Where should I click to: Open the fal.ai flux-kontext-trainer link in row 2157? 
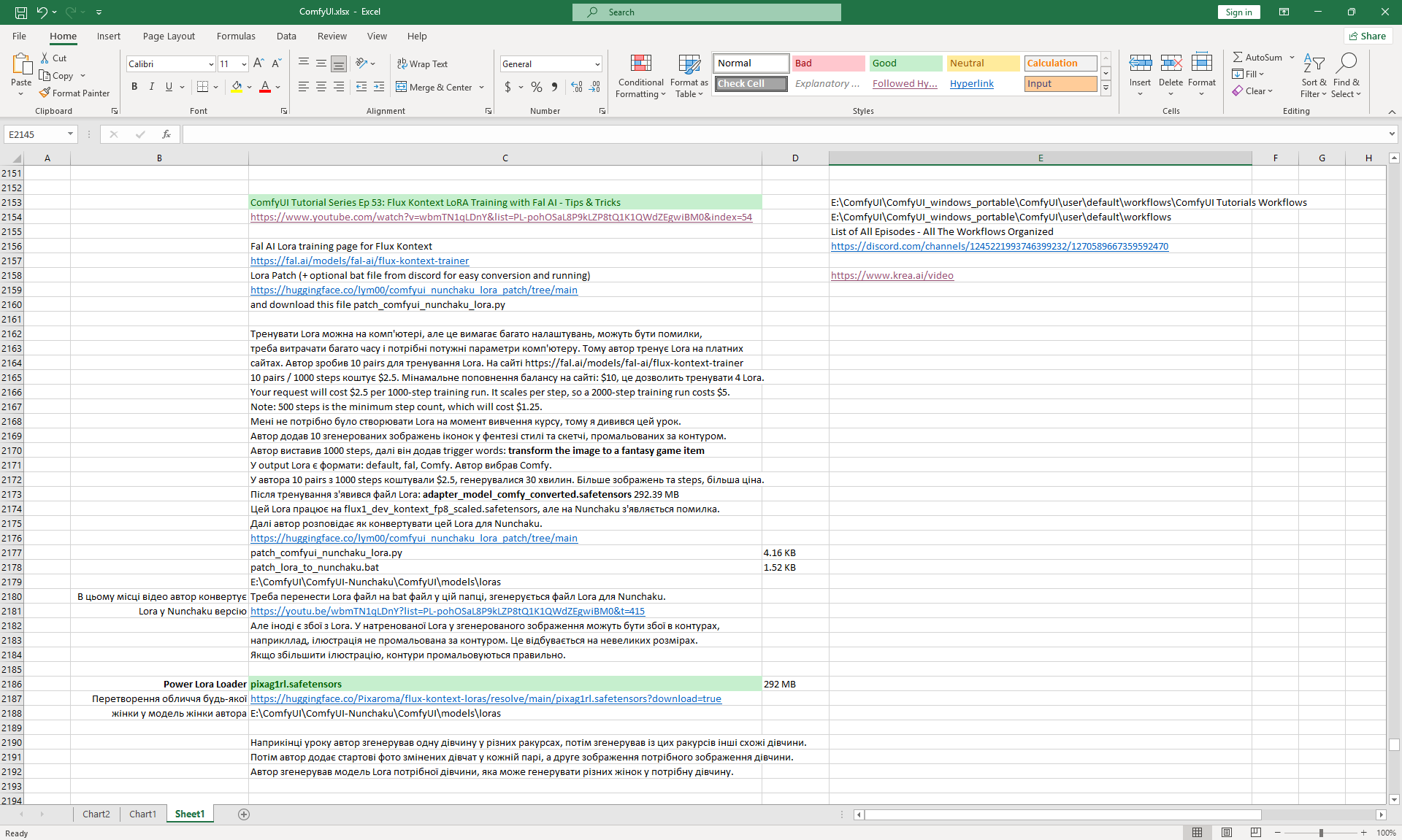pyautogui.click(x=359, y=261)
